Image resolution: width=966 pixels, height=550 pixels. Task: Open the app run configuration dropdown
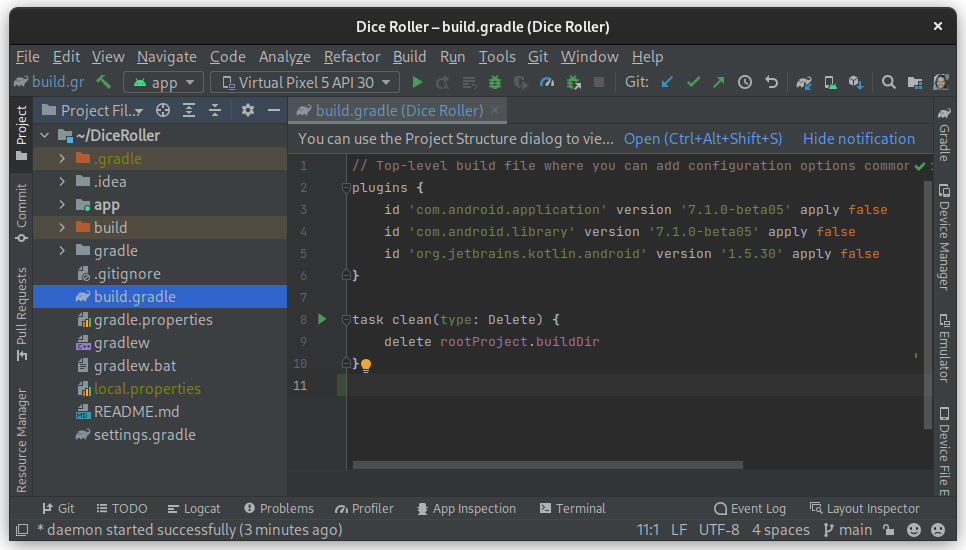coord(163,82)
